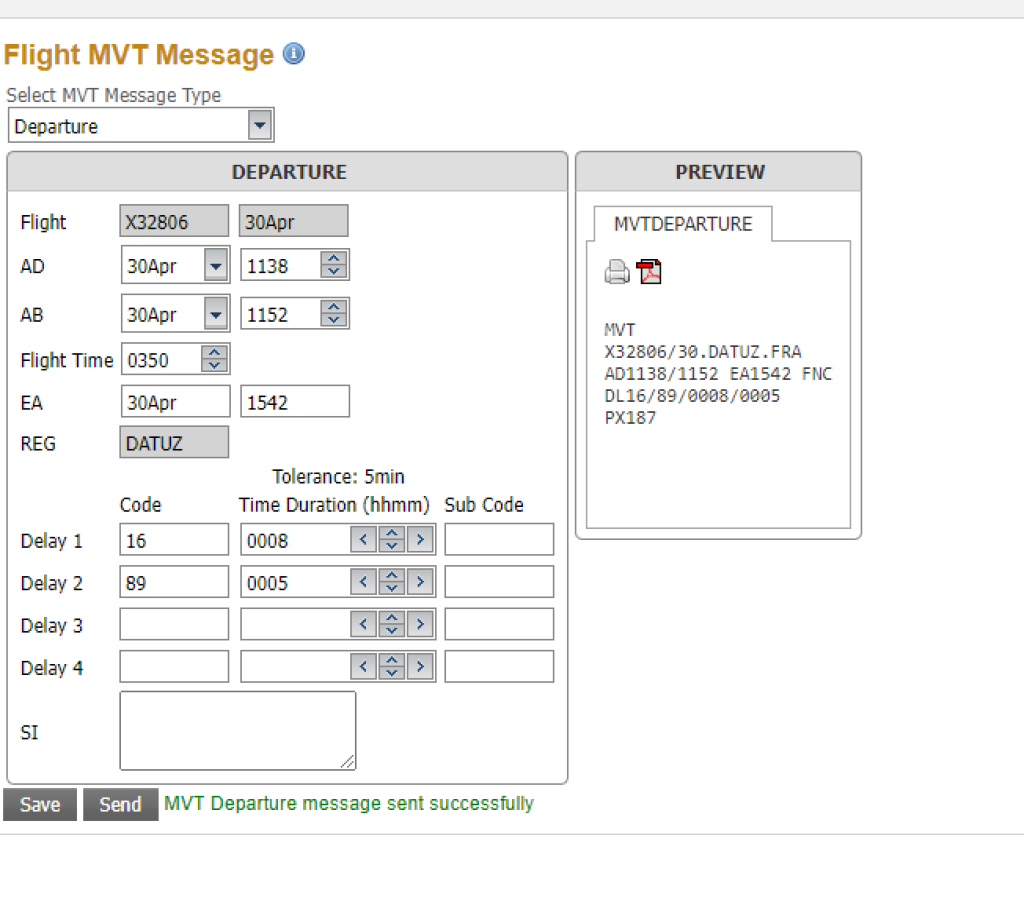
Task: Open the MVT Message Type dropdown
Action: 259,126
